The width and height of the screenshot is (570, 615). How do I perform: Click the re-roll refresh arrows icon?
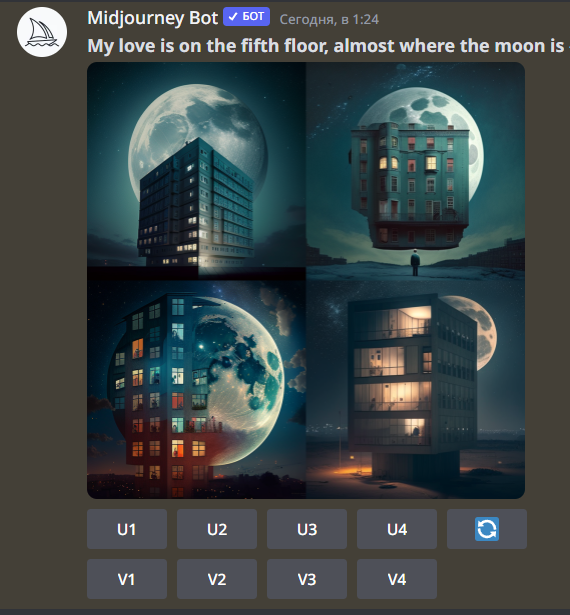click(x=487, y=529)
